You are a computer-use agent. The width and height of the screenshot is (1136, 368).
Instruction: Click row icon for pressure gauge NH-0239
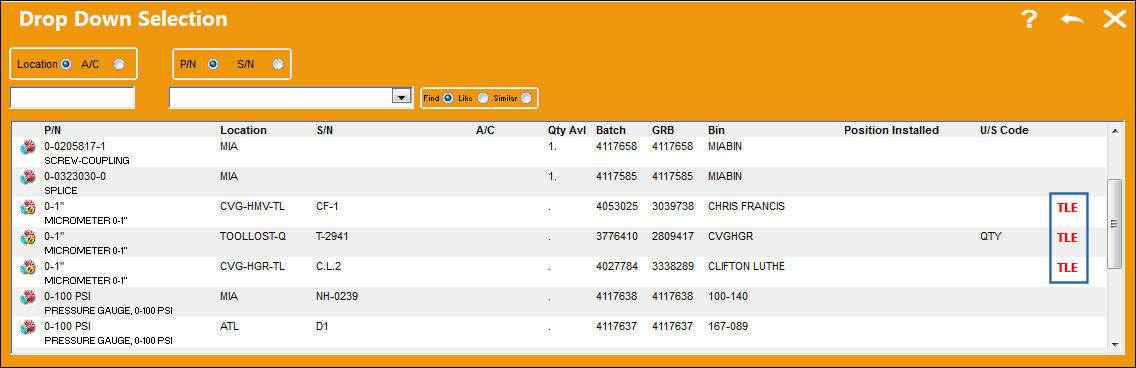coord(28,297)
